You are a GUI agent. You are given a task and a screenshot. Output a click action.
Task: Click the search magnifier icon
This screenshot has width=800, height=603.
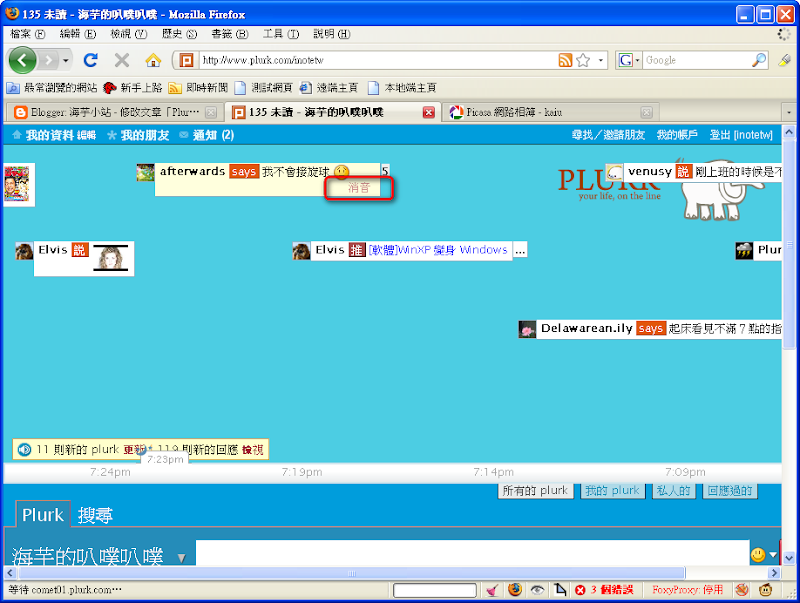[x=759, y=60]
